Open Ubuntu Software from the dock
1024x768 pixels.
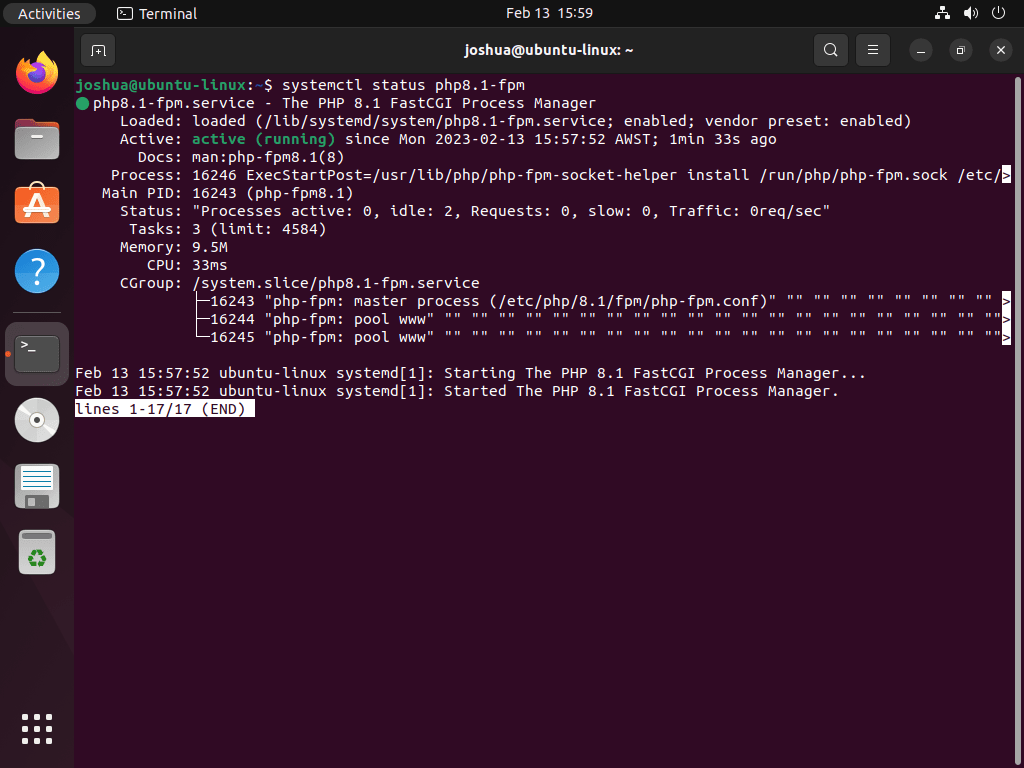pyautogui.click(x=36, y=205)
